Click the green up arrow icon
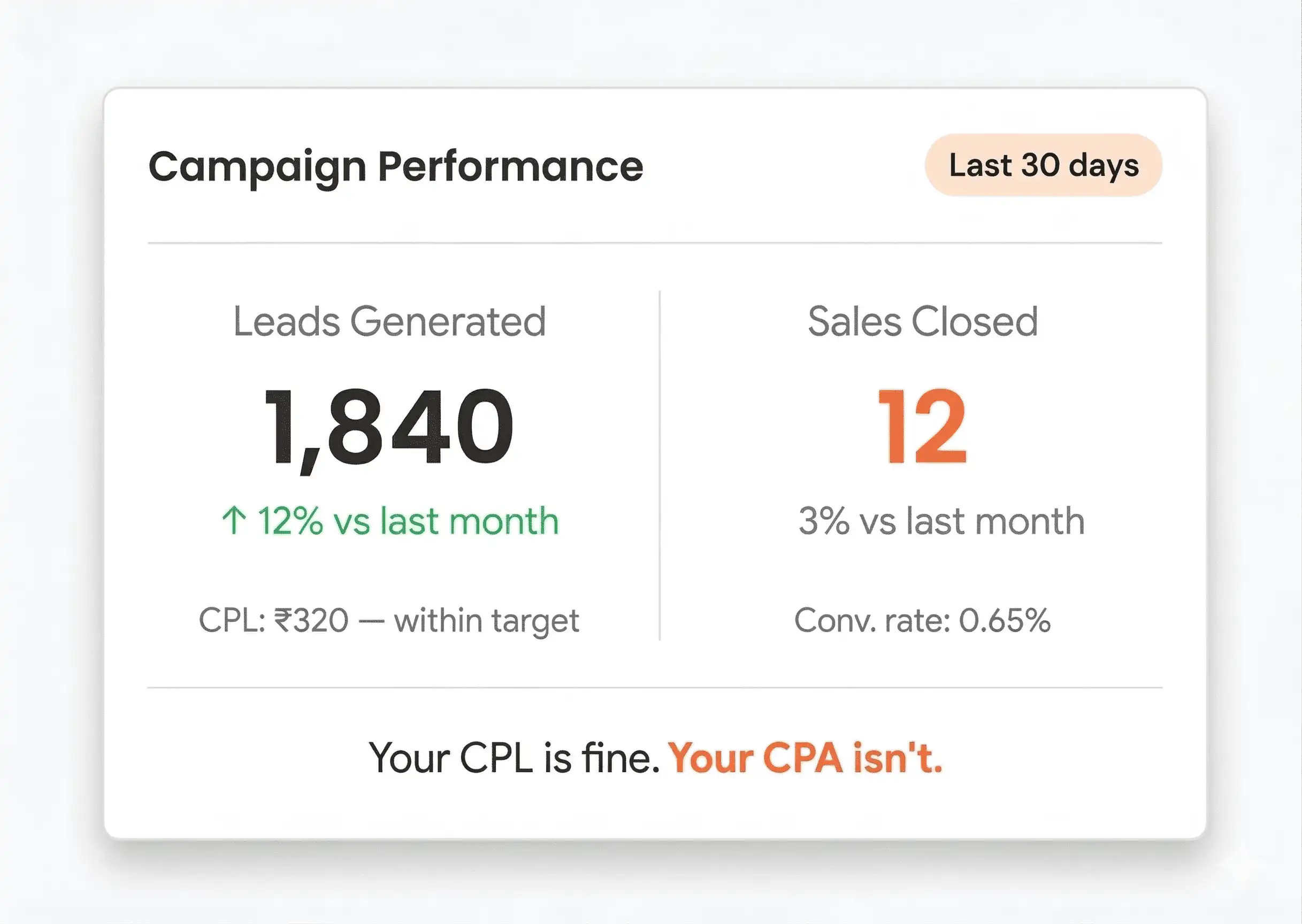The height and width of the screenshot is (924, 1302). coord(234,521)
